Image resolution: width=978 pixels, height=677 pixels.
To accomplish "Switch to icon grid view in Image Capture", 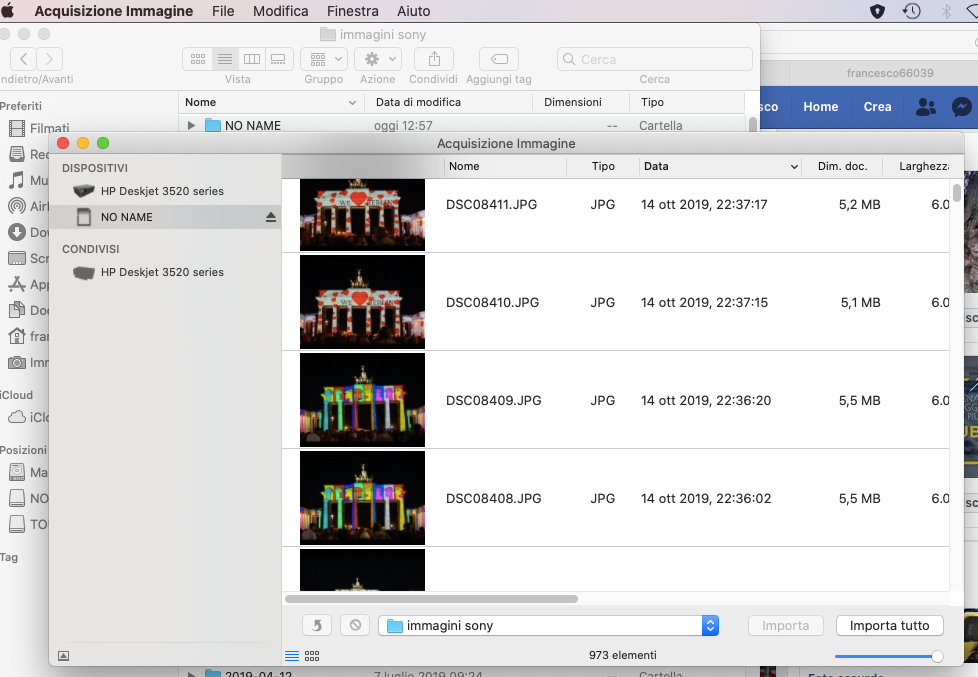I will point(312,656).
